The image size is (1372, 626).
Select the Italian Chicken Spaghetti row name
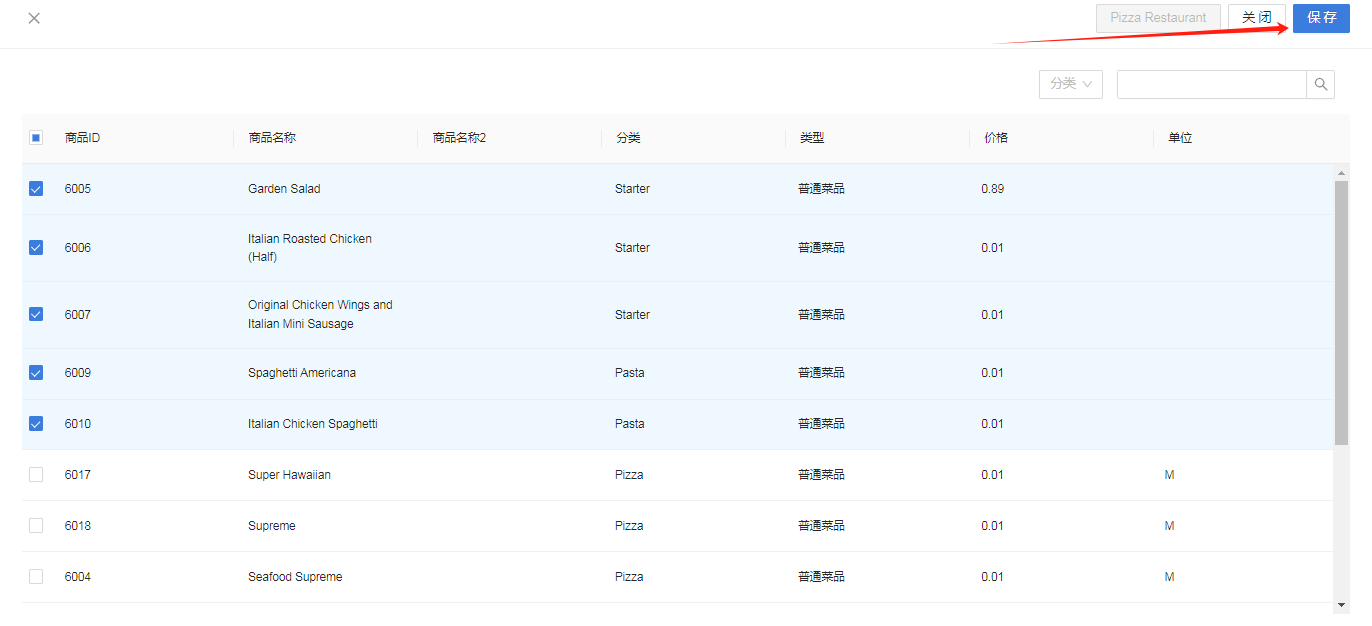pyautogui.click(x=313, y=424)
